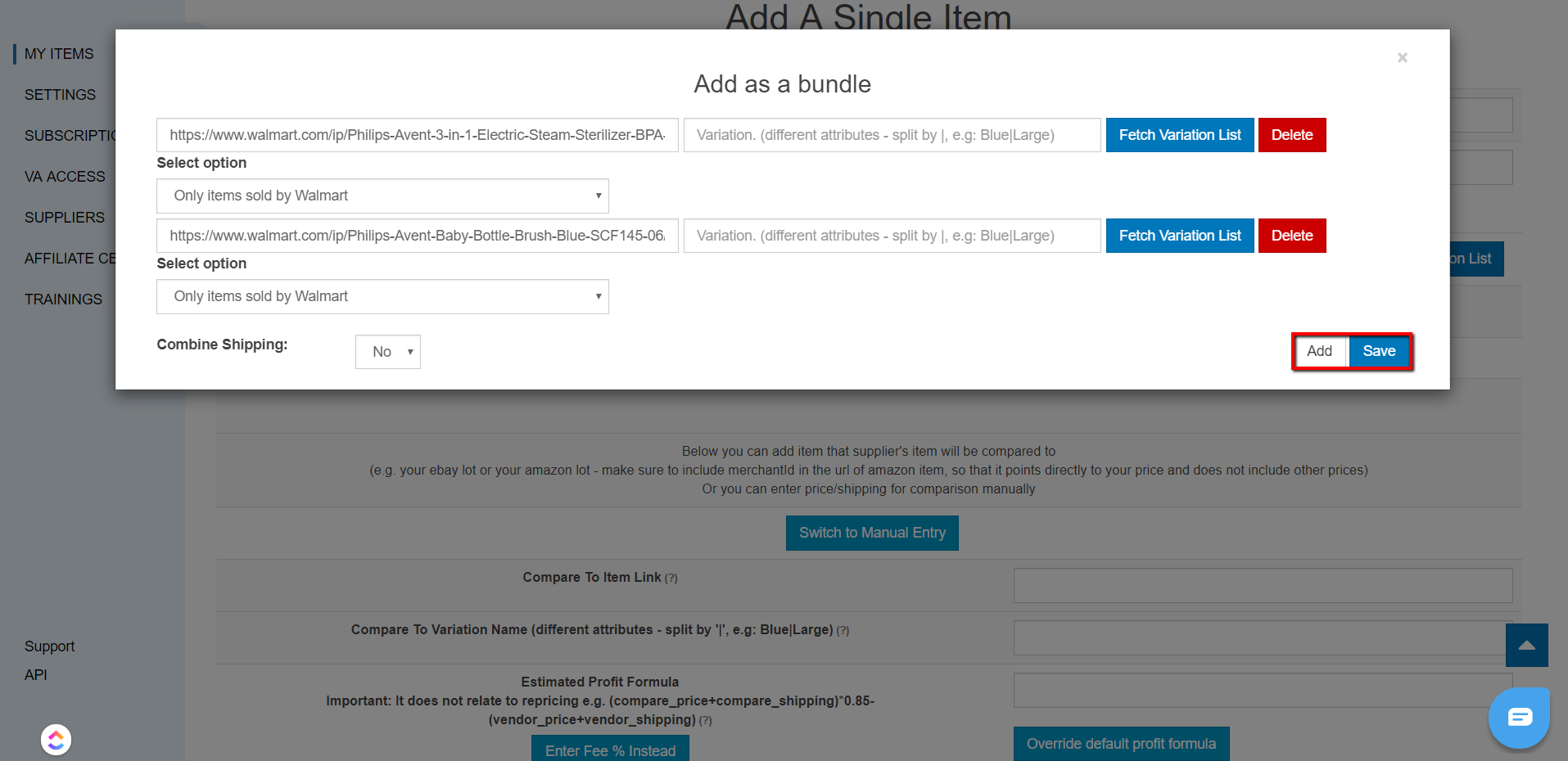Open VA ACCESS in sidebar
The image size is (1568, 761).
[x=65, y=177]
